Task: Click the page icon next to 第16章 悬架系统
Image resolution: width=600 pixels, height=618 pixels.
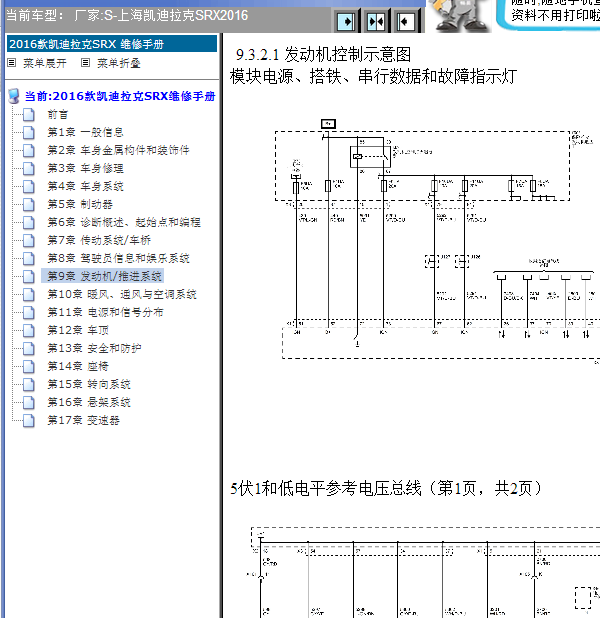Action: [29, 402]
